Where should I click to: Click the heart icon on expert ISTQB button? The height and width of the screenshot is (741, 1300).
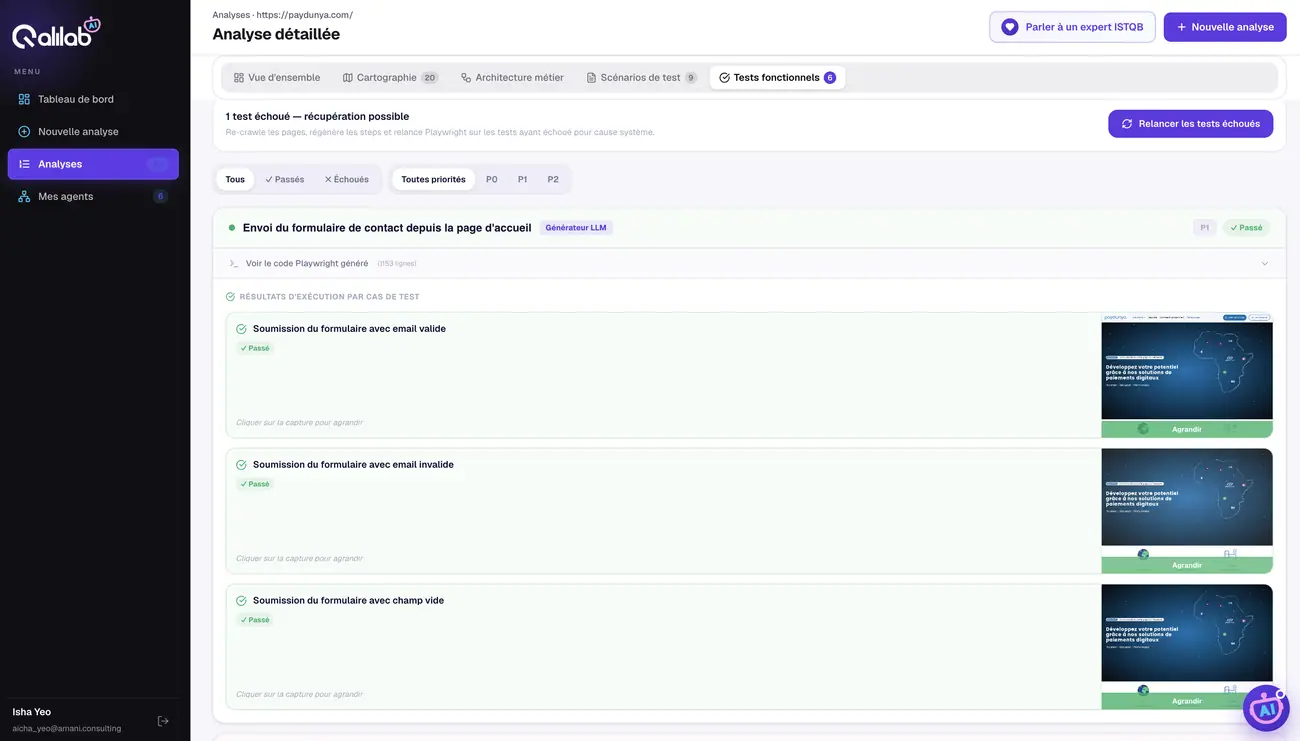(1010, 27)
